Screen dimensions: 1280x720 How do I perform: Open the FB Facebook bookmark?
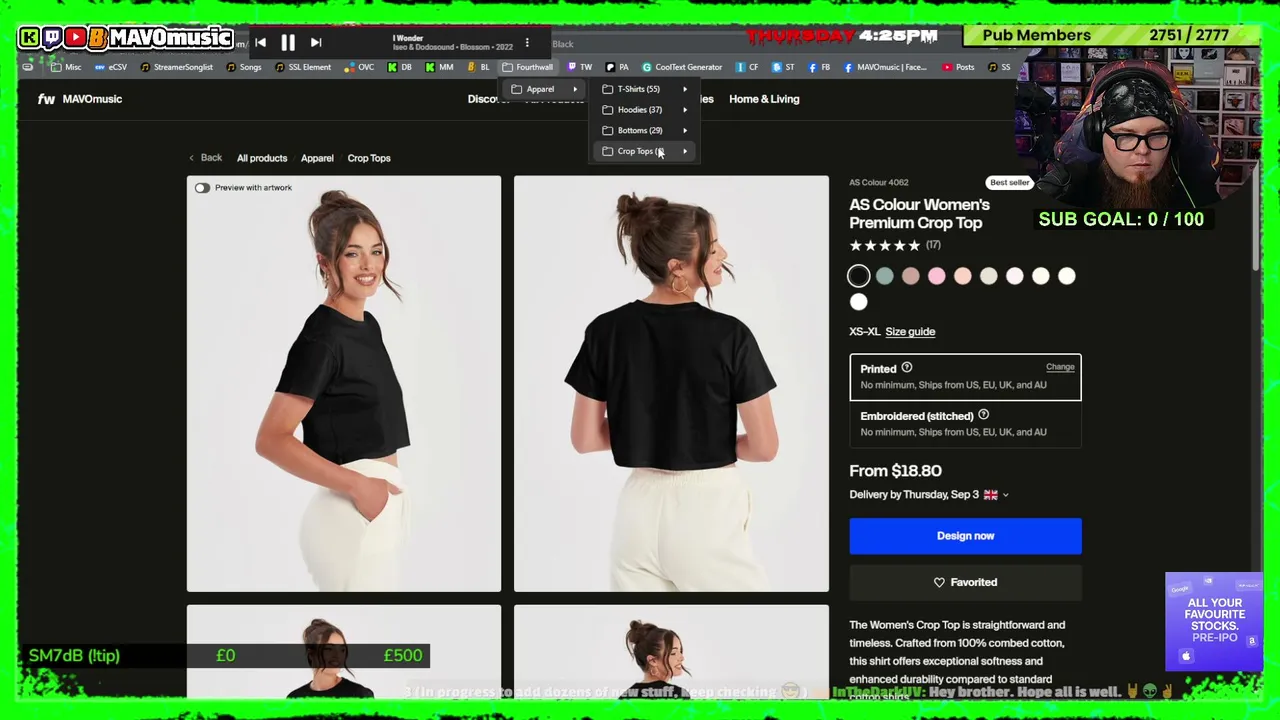[819, 67]
